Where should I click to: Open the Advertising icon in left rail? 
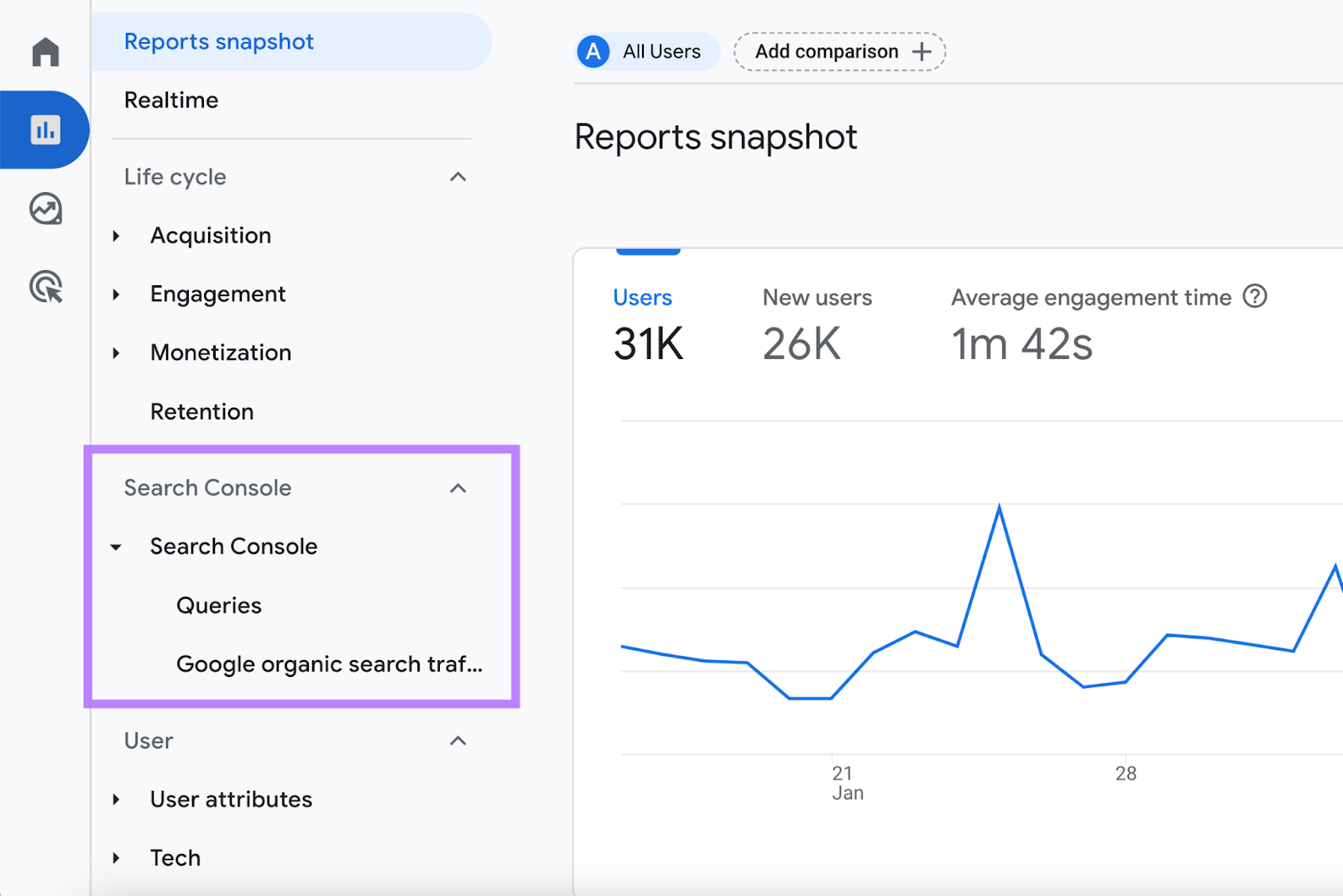tap(44, 288)
